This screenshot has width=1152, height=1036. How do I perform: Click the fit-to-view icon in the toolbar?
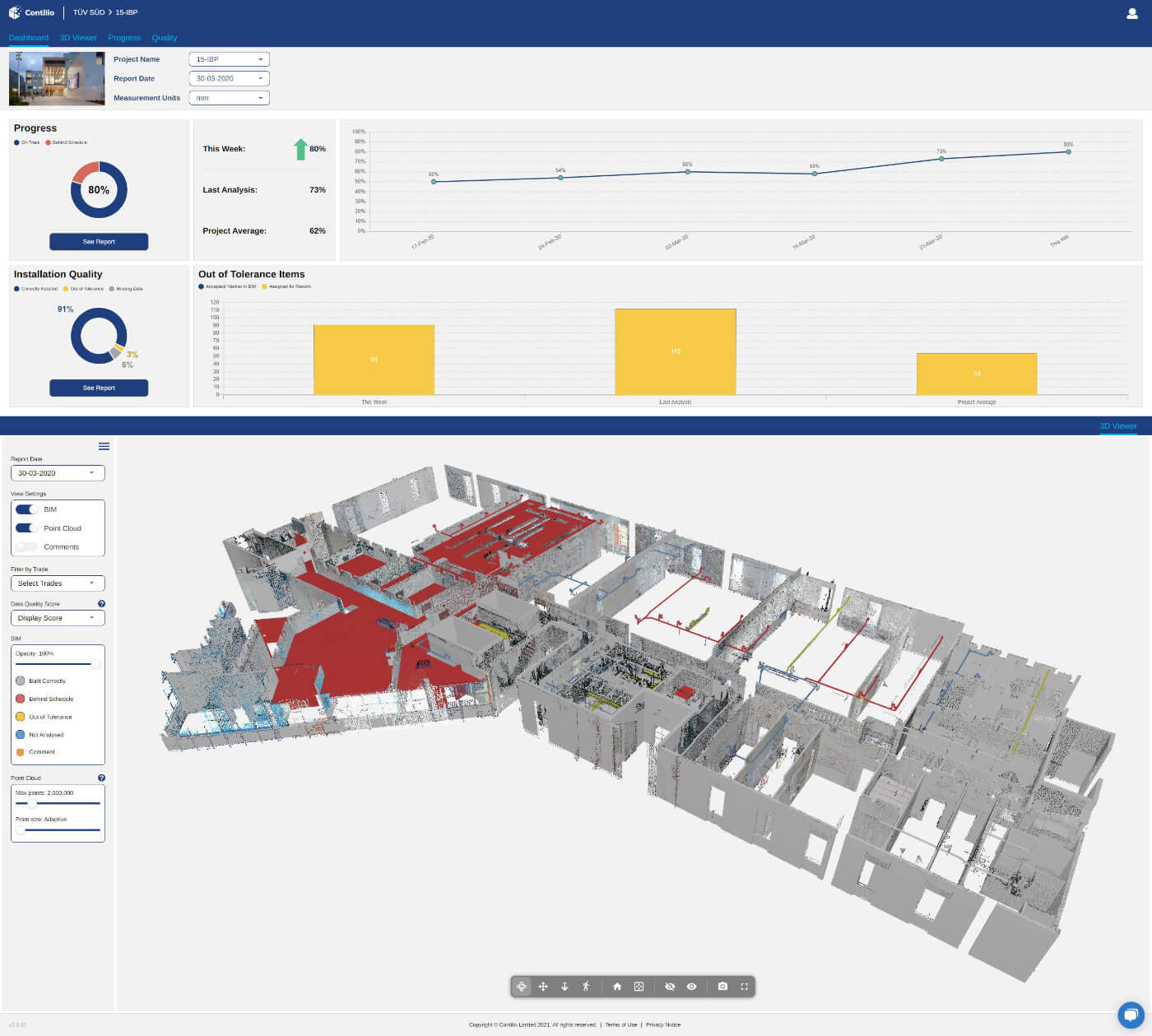(x=639, y=986)
